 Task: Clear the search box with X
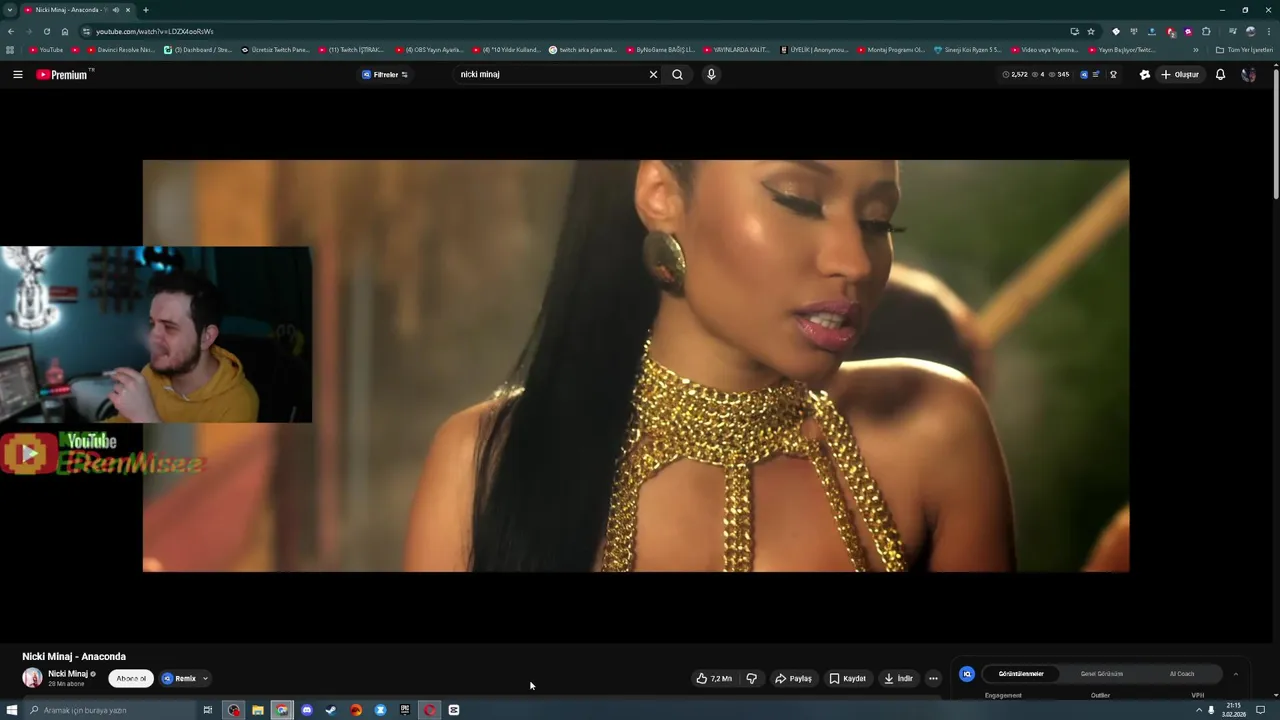point(653,74)
